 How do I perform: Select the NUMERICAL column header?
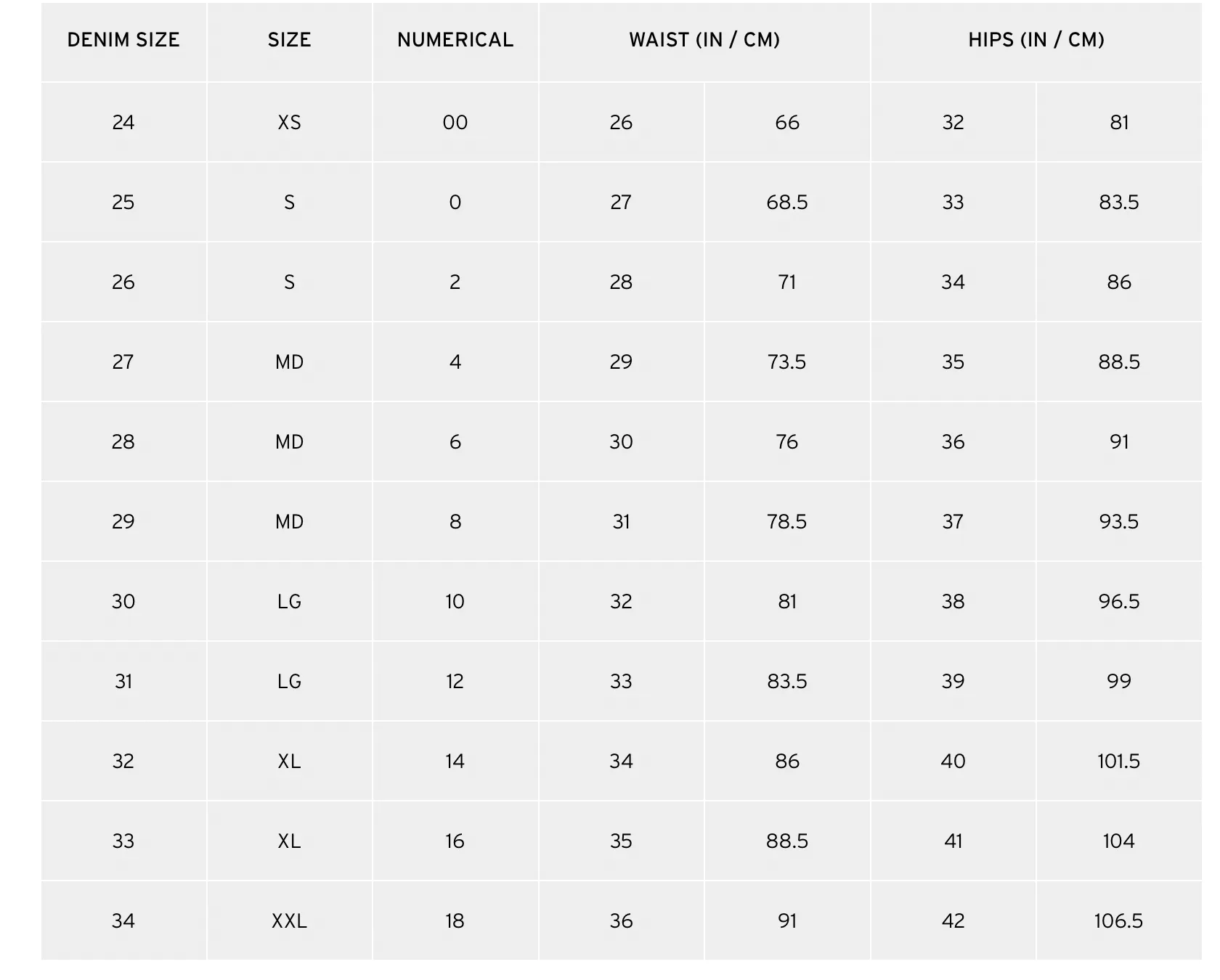coord(455,41)
